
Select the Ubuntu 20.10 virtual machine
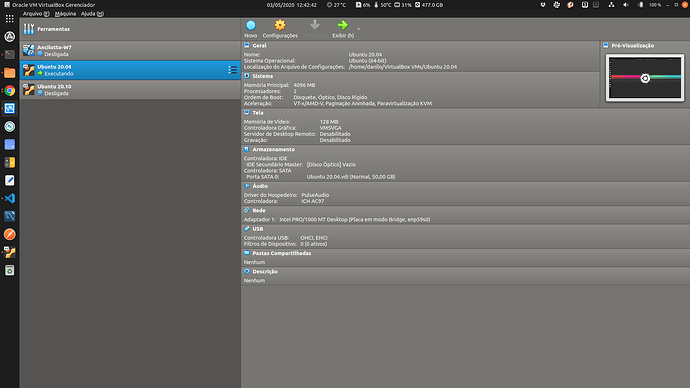[130, 90]
